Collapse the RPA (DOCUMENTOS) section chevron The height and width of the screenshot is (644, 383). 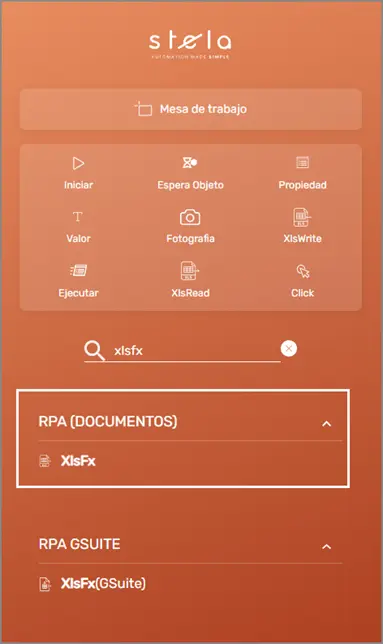point(326,423)
